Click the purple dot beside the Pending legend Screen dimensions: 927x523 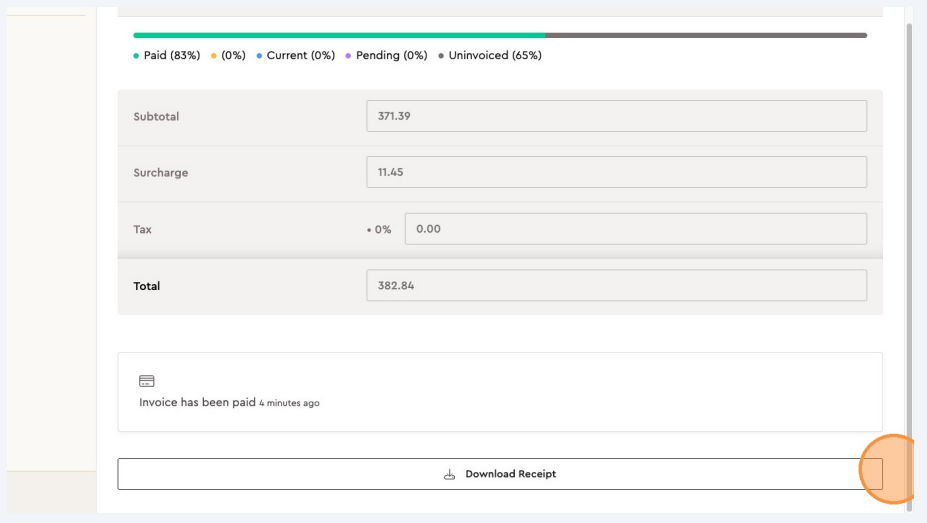click(x=348, y=56)
